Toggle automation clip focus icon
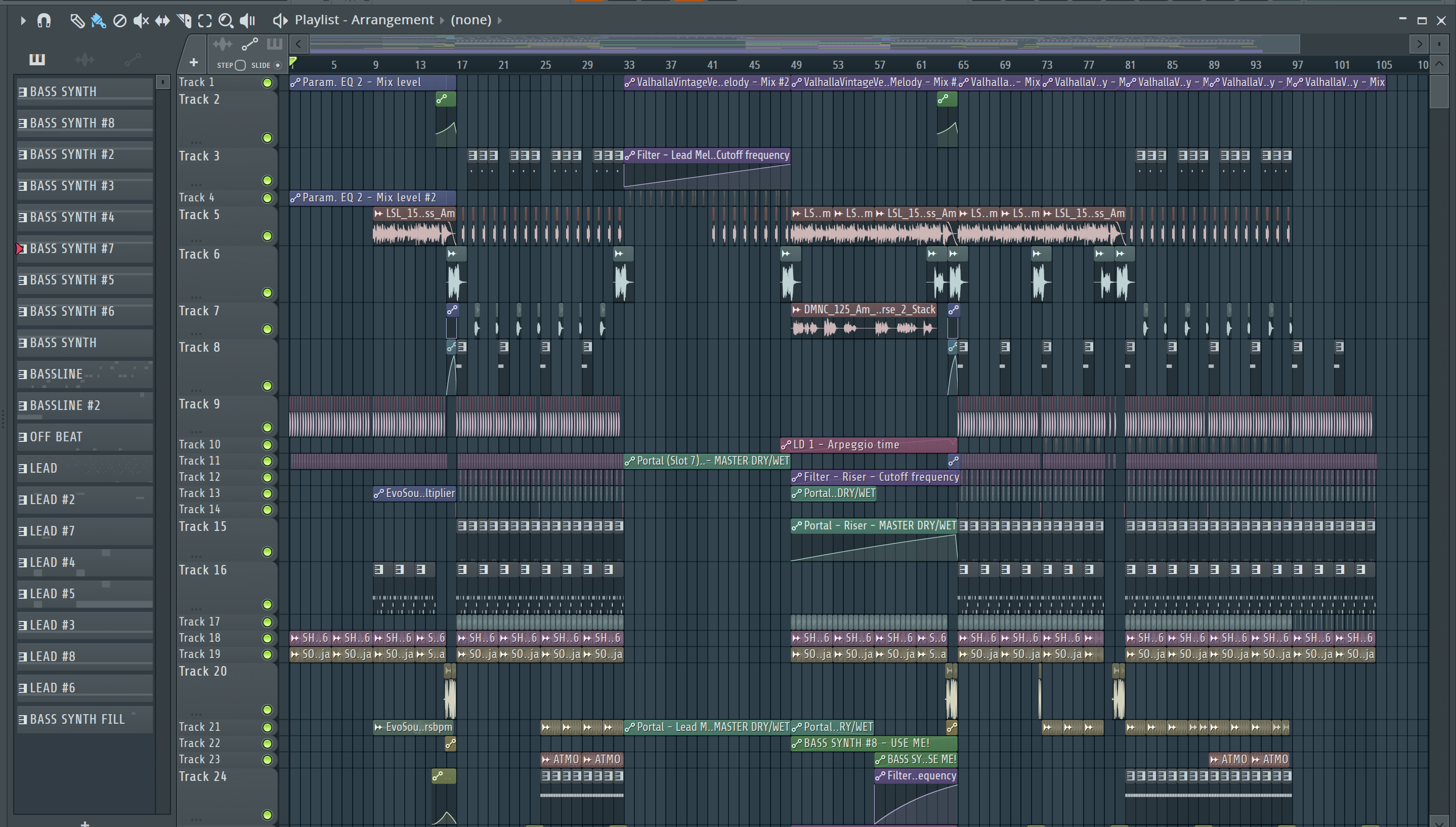 tap(250, 44)
